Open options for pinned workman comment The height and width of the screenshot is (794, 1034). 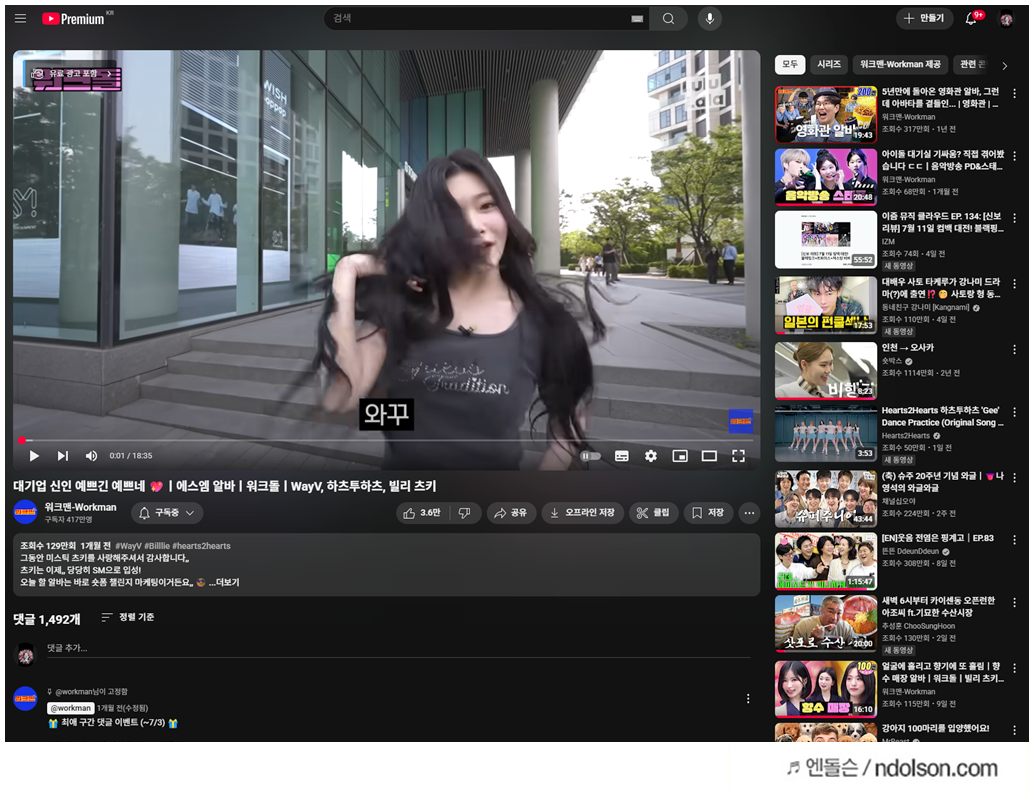(x=748, y=698)
